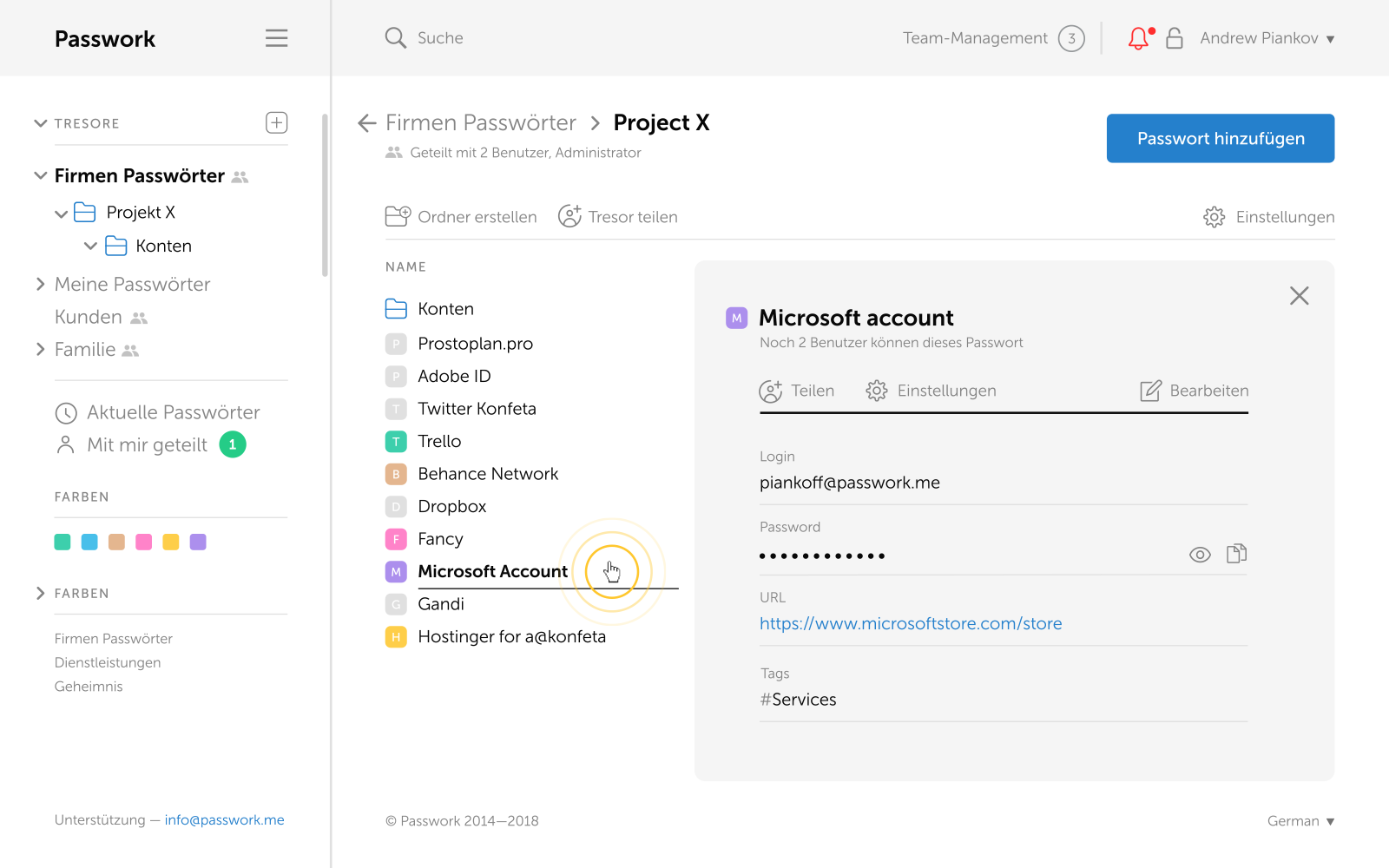Select the Dienstleistungen tag

108,662
